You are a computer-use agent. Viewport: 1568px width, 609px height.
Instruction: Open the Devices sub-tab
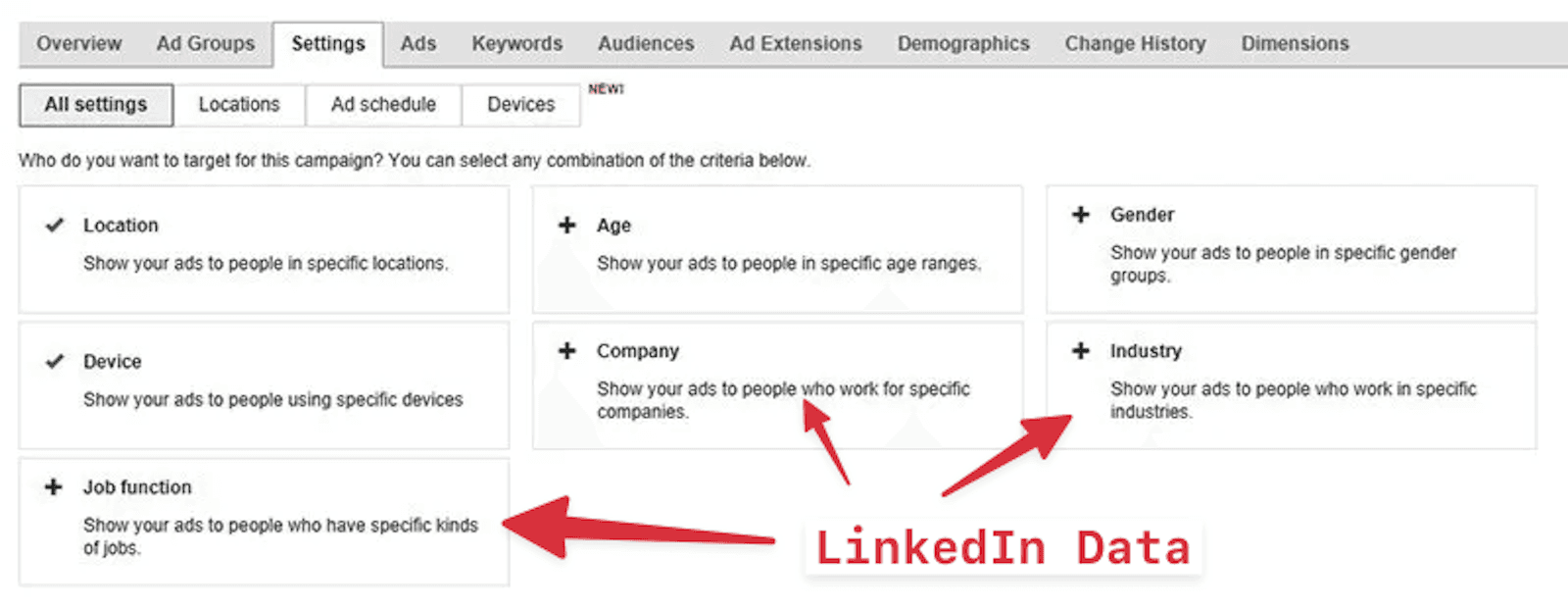pyautogui.click(x=520, y=105)
